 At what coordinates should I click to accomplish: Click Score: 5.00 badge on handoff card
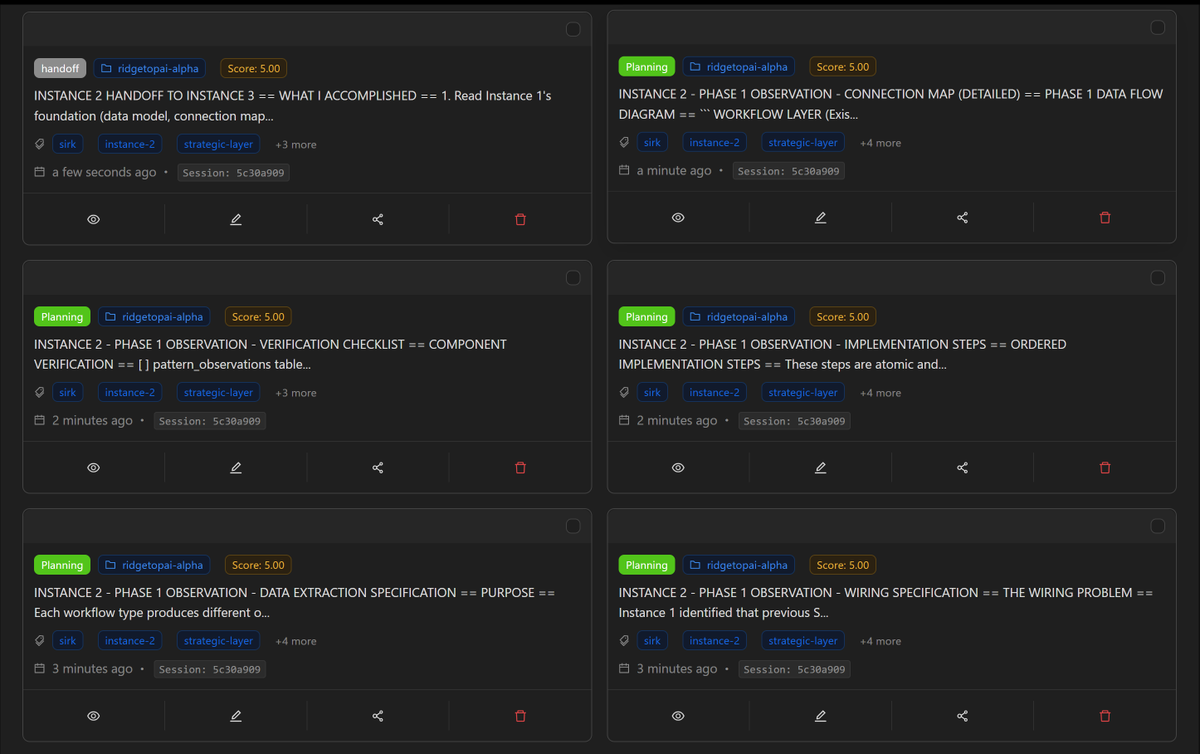tap(254, 68)
